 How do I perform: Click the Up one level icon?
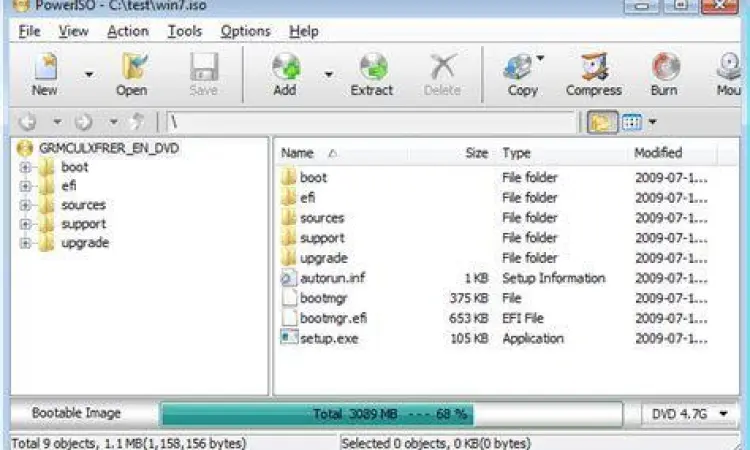[x=137, y=122]
